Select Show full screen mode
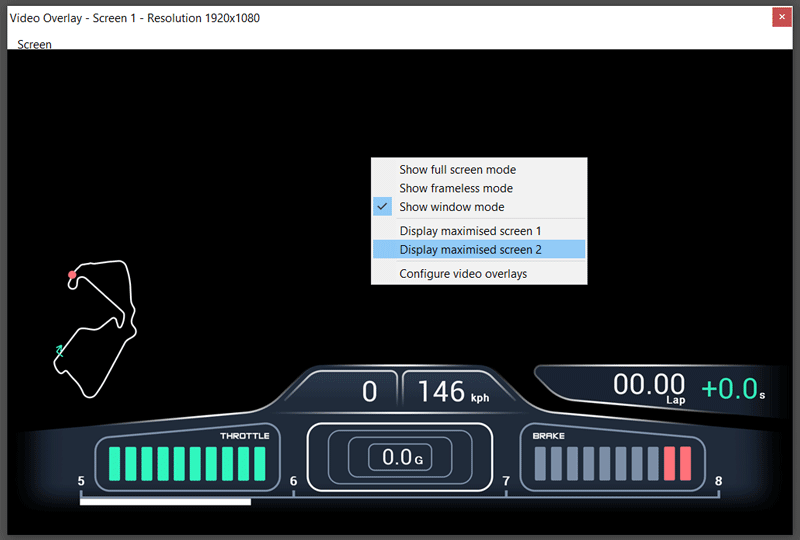 (457, 170)
